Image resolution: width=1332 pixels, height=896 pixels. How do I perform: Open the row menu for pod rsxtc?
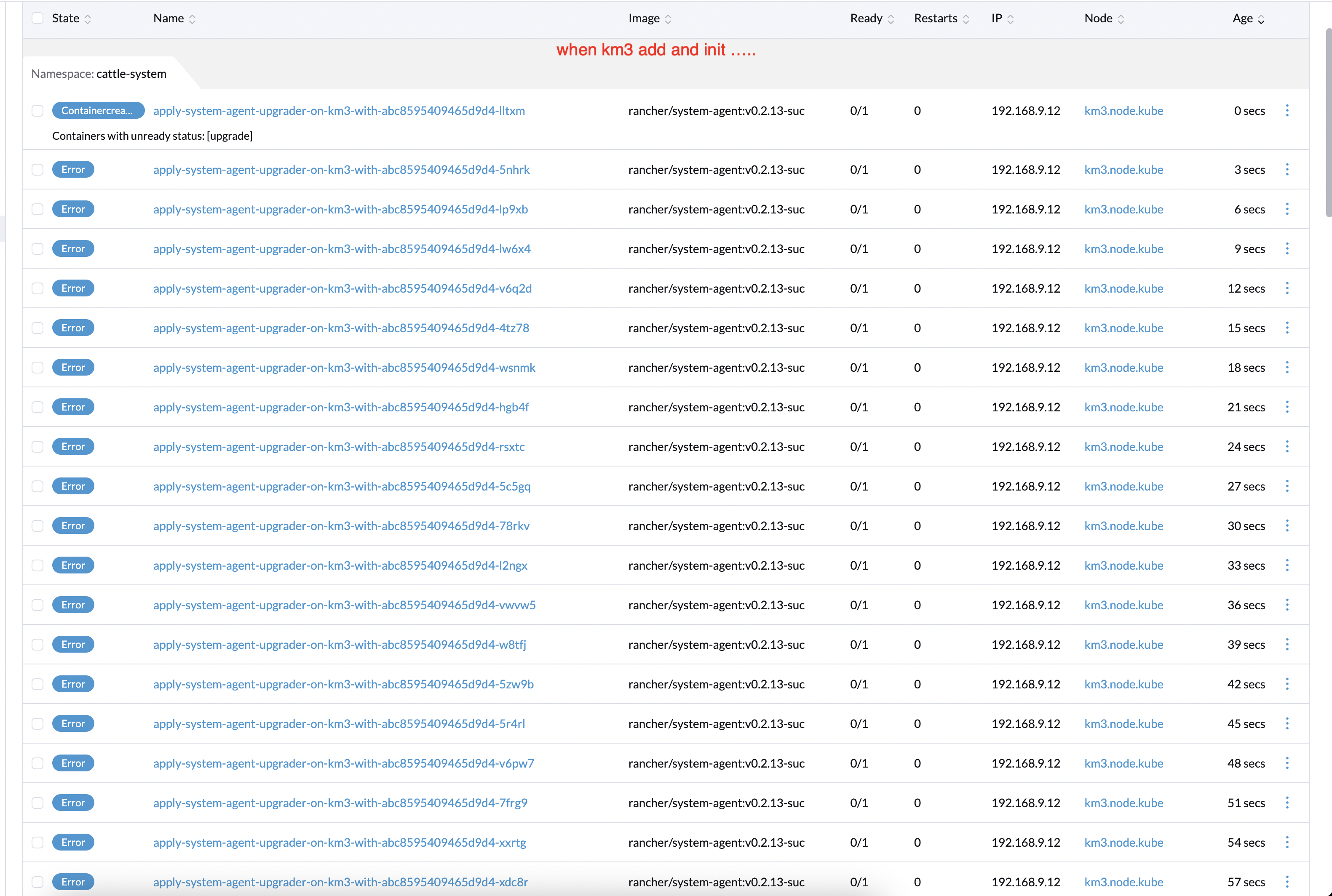(x=1287, y=446)
